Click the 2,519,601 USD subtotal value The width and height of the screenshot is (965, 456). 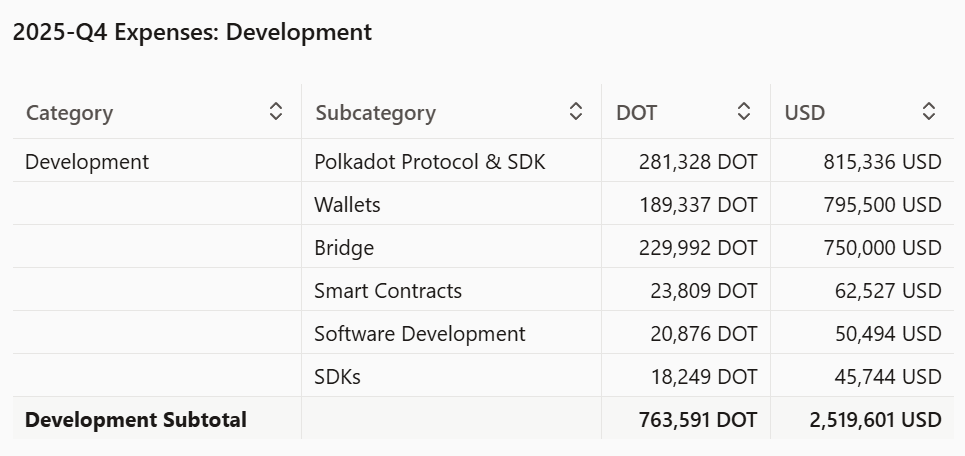[x=875, y=420]
